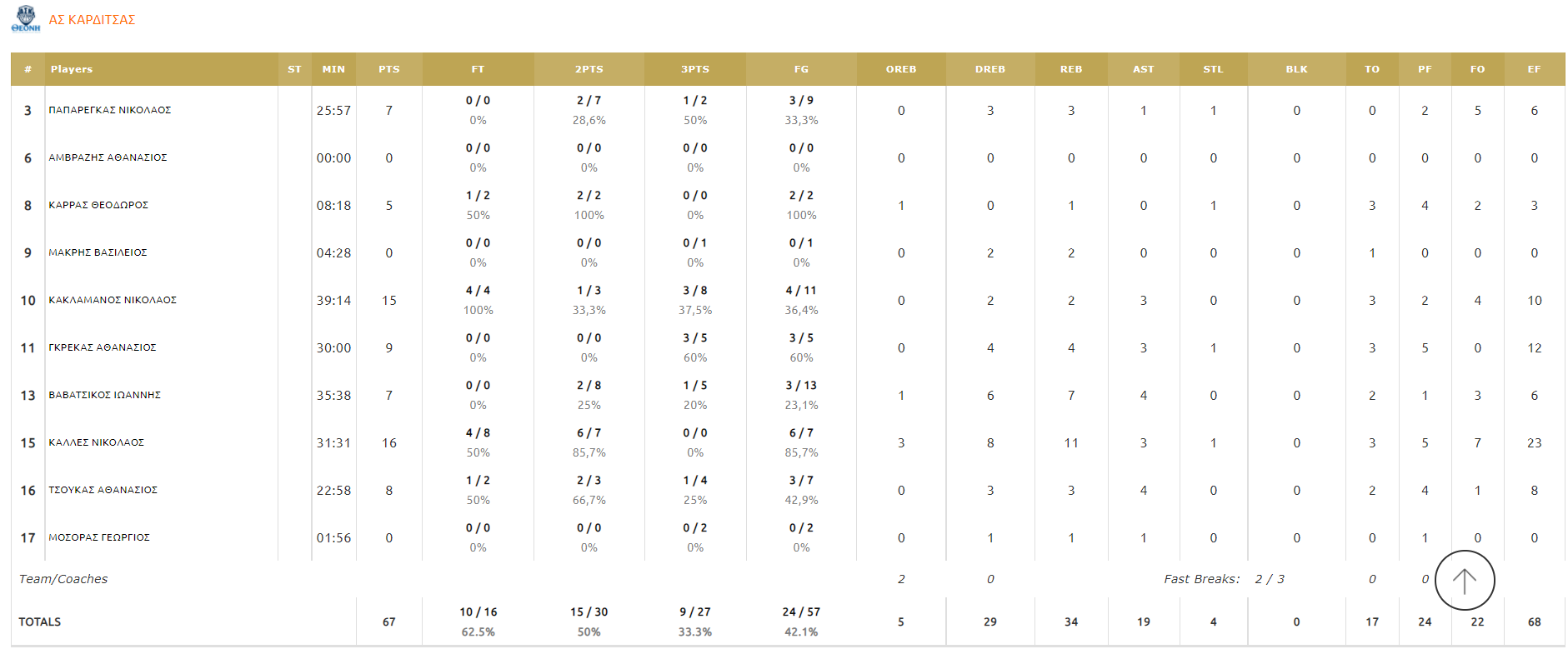Click the MIN column header
This screenshot has width=1568, height=649.
333,69
